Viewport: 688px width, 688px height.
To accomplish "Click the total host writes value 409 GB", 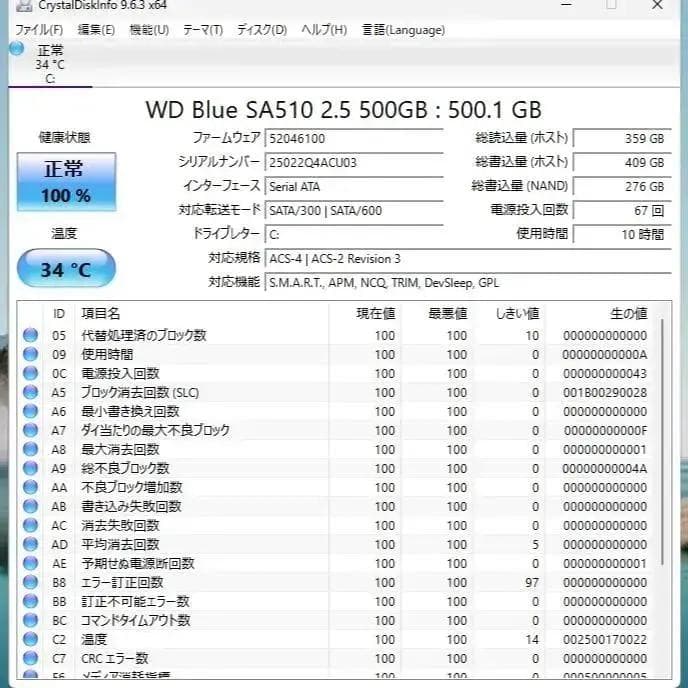I will (x=622, y=162).
